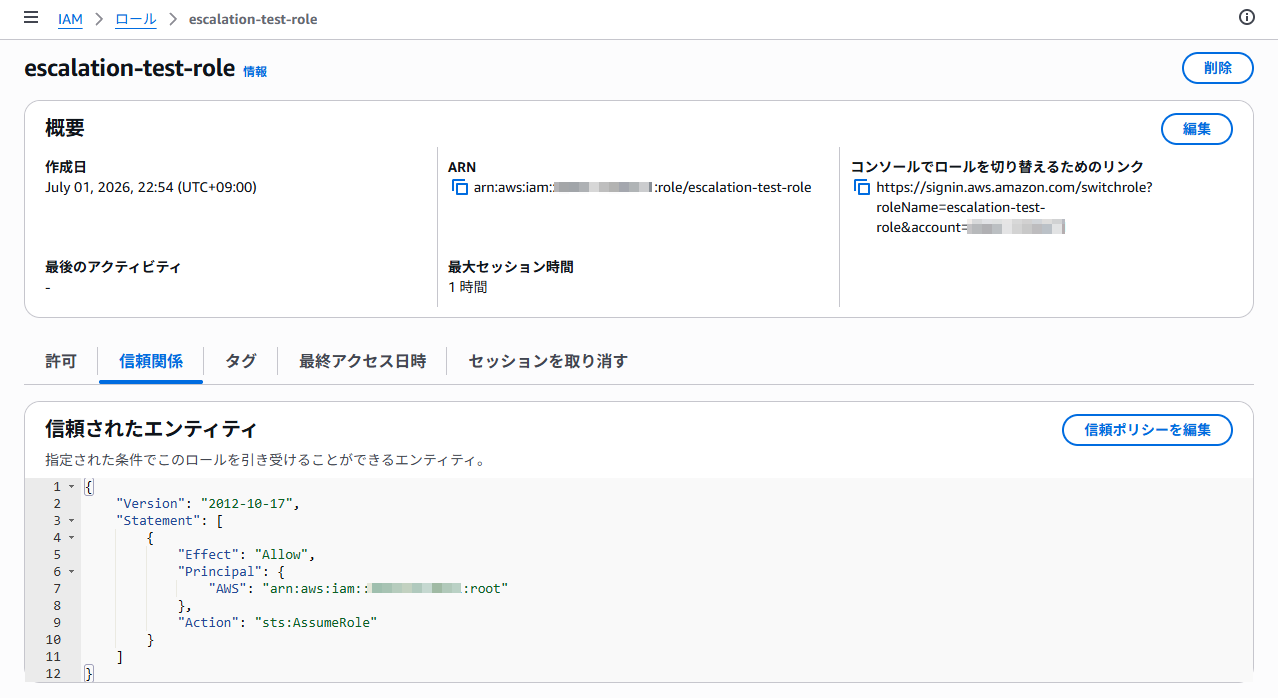The height and width of the screenshot is (698, 1278).
Task: Open the セッションを取り消す tab
Action: point(548,361)
